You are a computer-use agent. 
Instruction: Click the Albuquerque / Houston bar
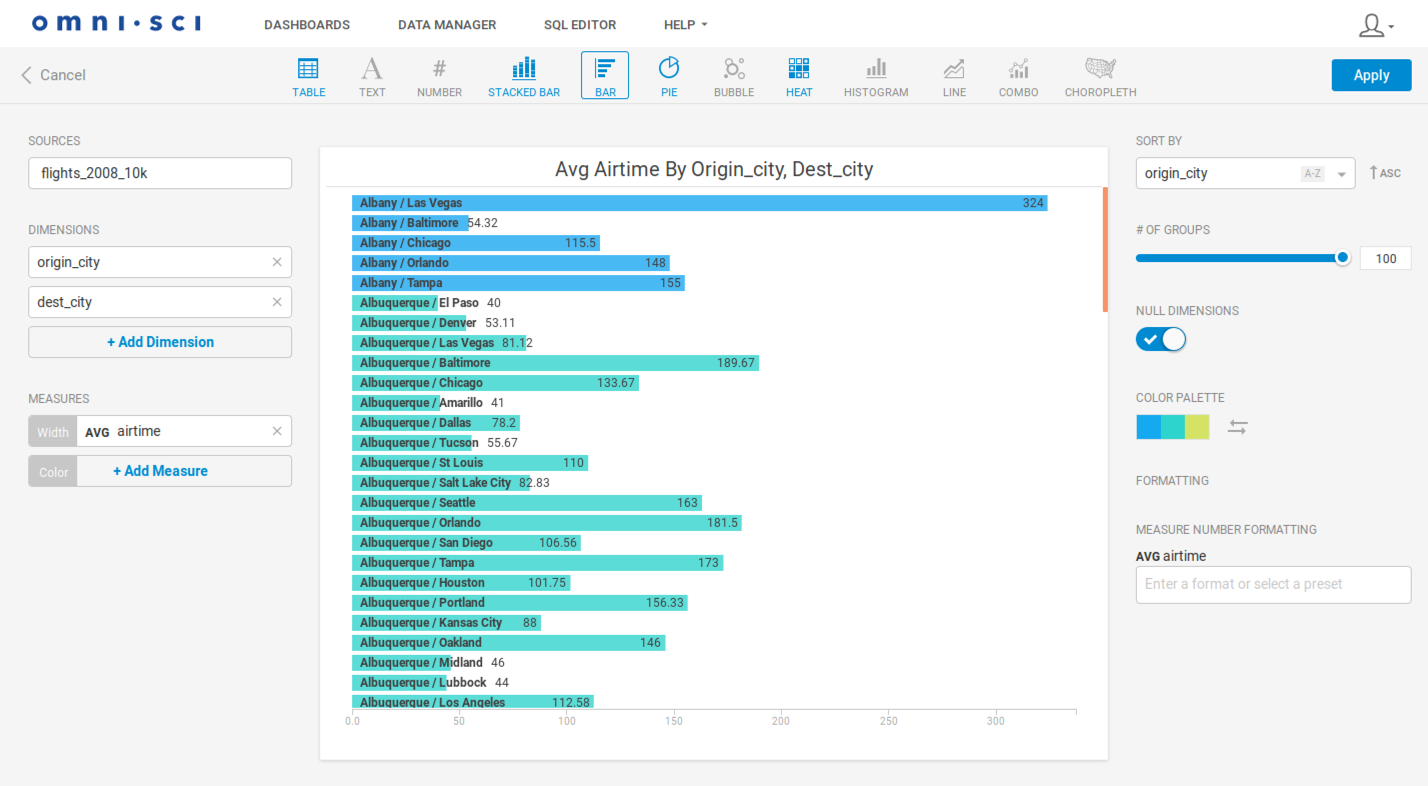coord(461,583)
